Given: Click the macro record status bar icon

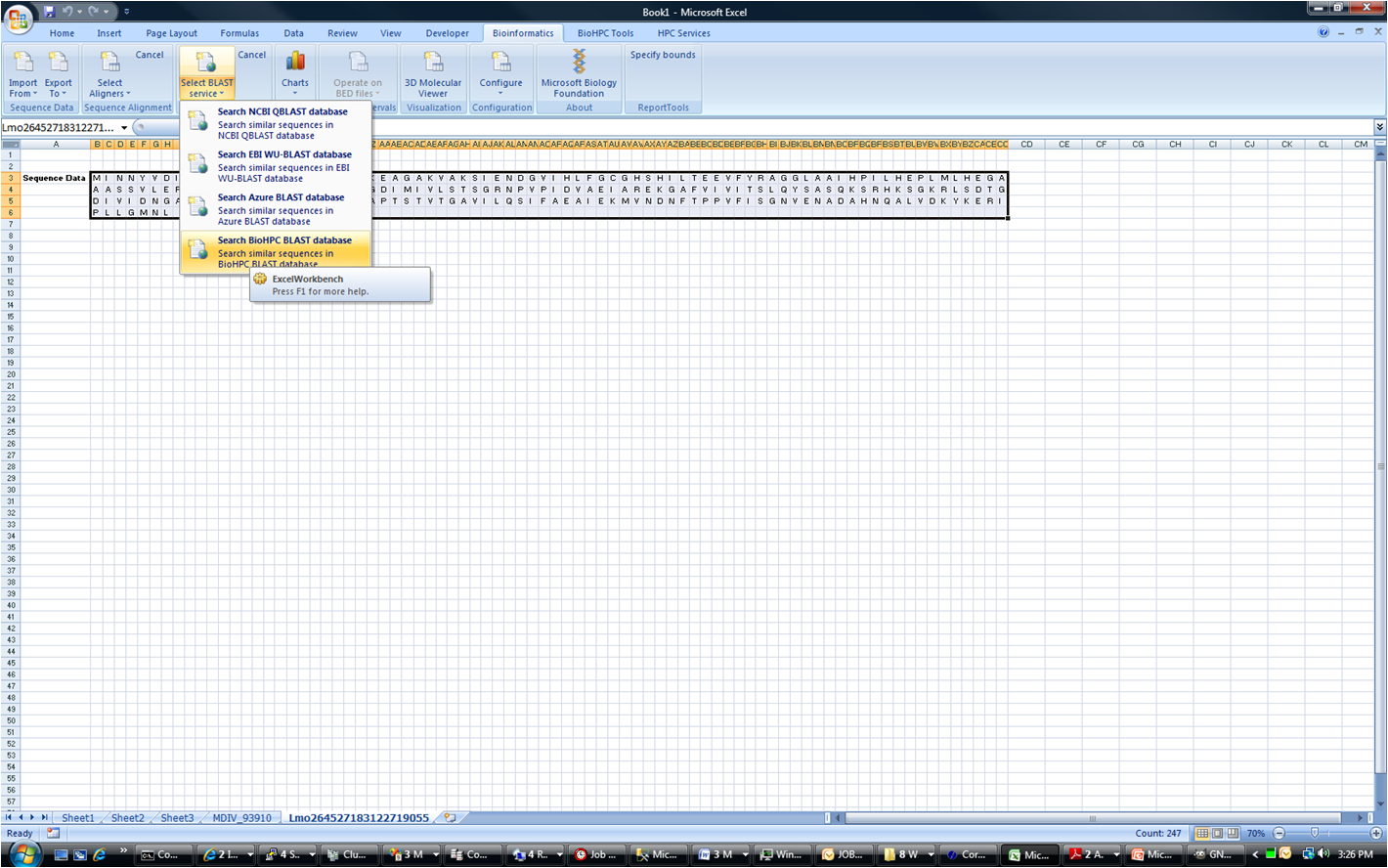Looking at the screenshot, I should 53,834.
